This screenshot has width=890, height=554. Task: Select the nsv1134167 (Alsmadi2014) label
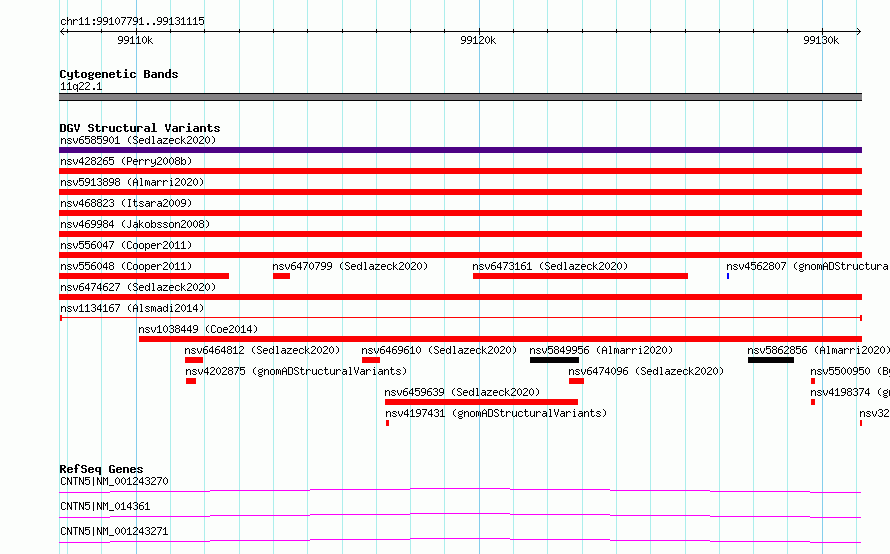(132, 308)
